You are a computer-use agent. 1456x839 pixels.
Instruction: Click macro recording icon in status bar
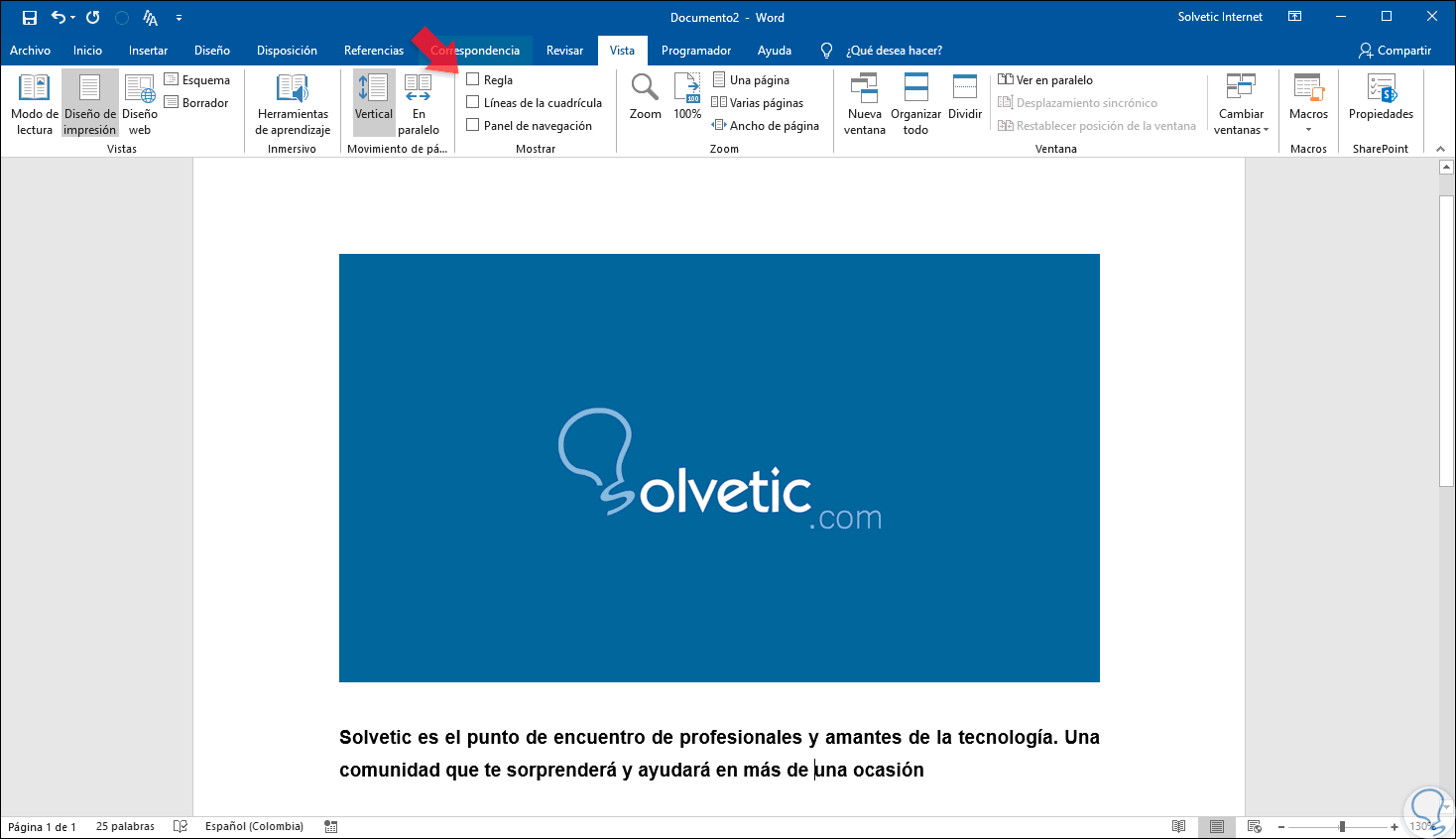coord(331,826)
